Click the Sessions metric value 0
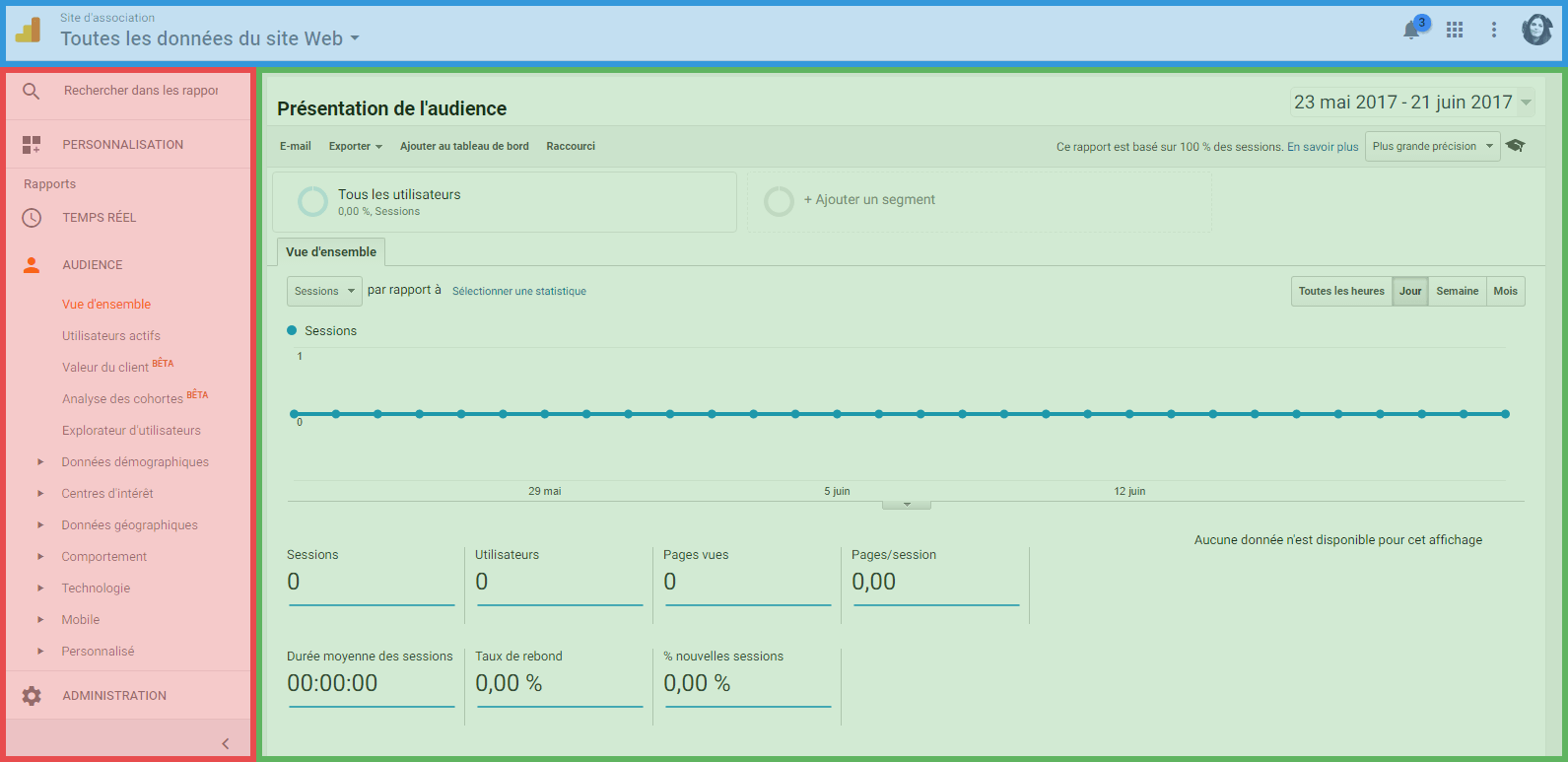1568x762 pixels. [294, 582]
